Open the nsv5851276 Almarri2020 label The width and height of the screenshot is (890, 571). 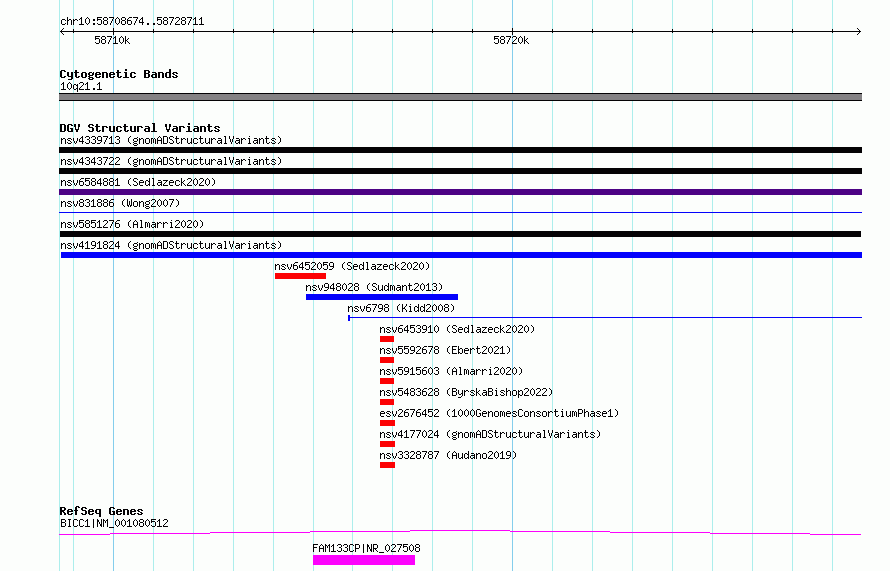click(132, 224)
